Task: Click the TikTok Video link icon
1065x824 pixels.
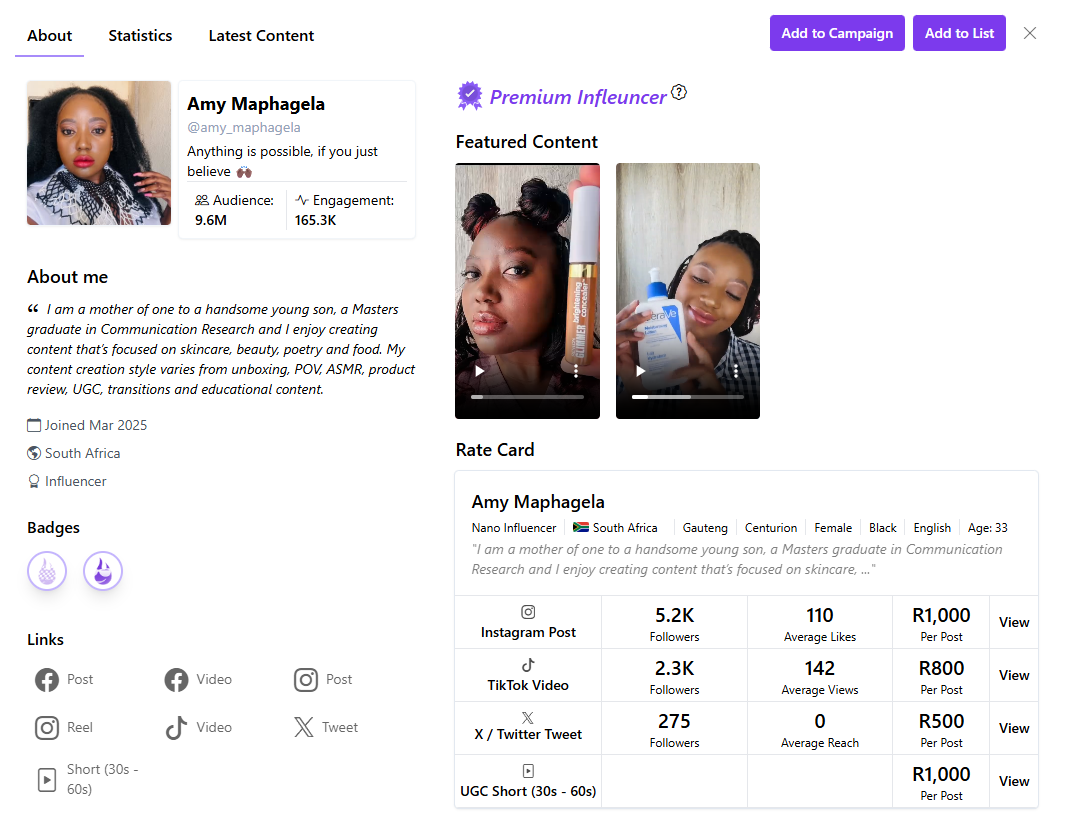Action: click(176, 727)
